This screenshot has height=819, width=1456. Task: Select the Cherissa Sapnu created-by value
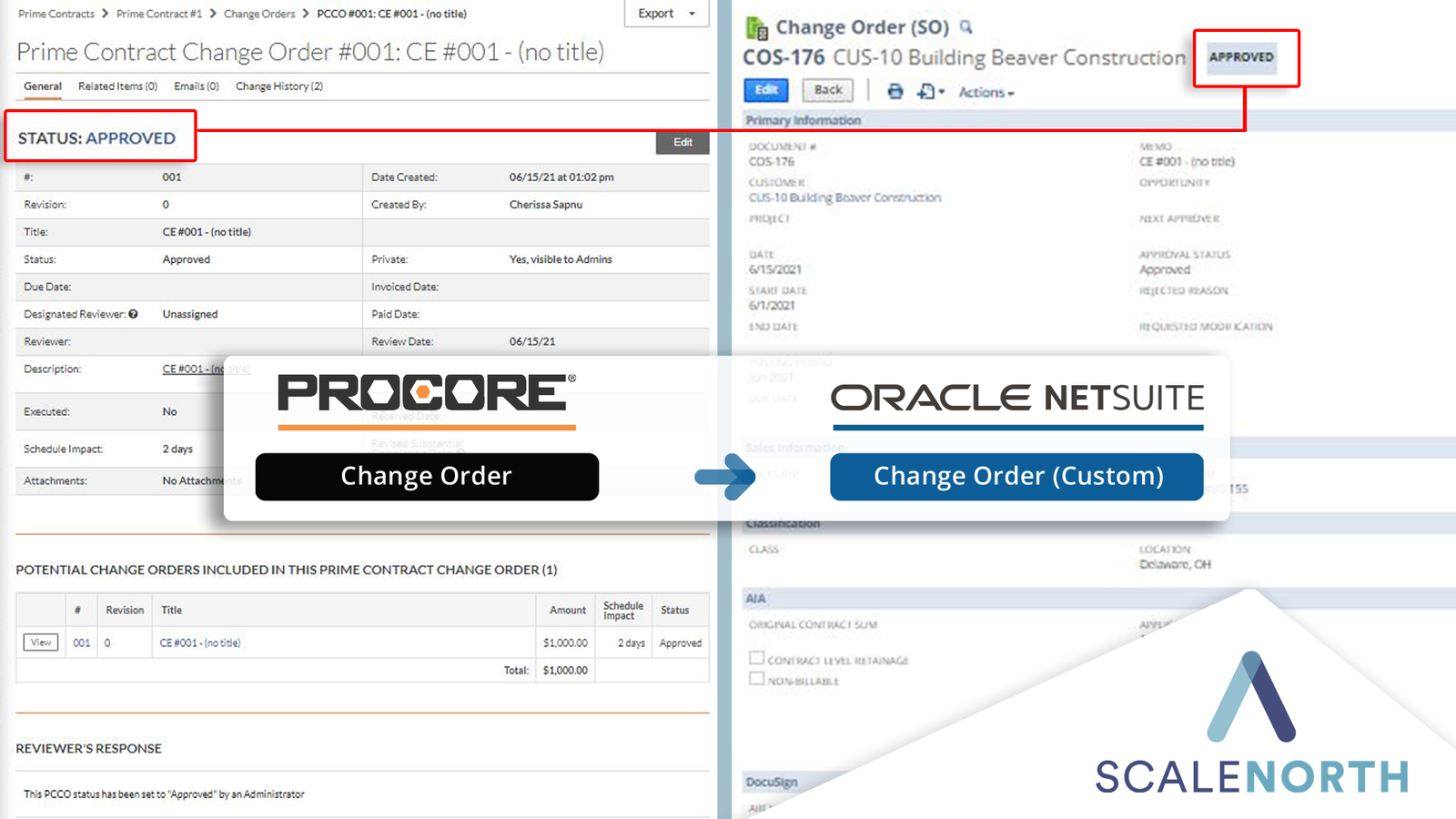[x=546, y=205]
